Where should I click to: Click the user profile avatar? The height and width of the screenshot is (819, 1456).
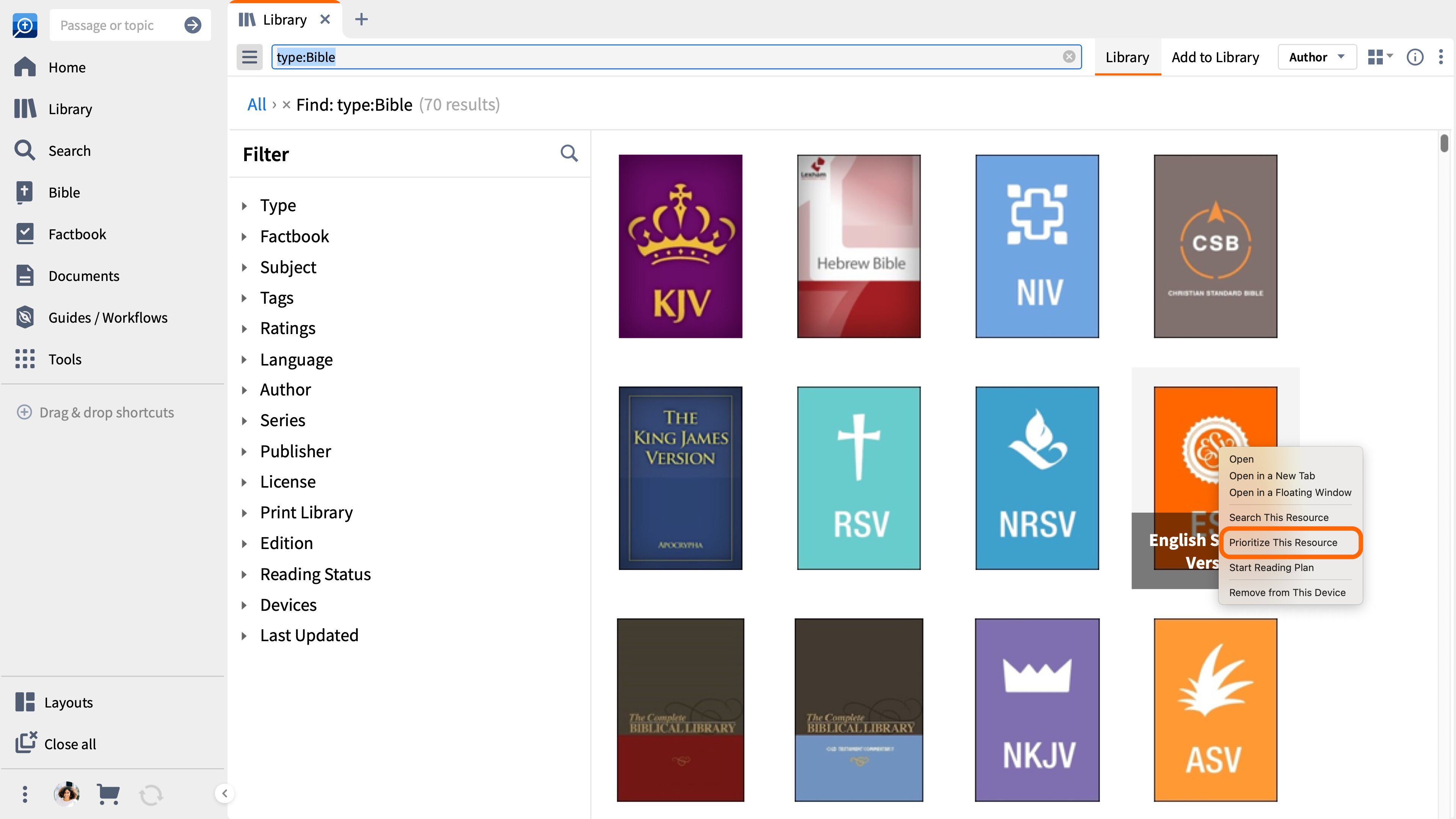click(67, 794)
